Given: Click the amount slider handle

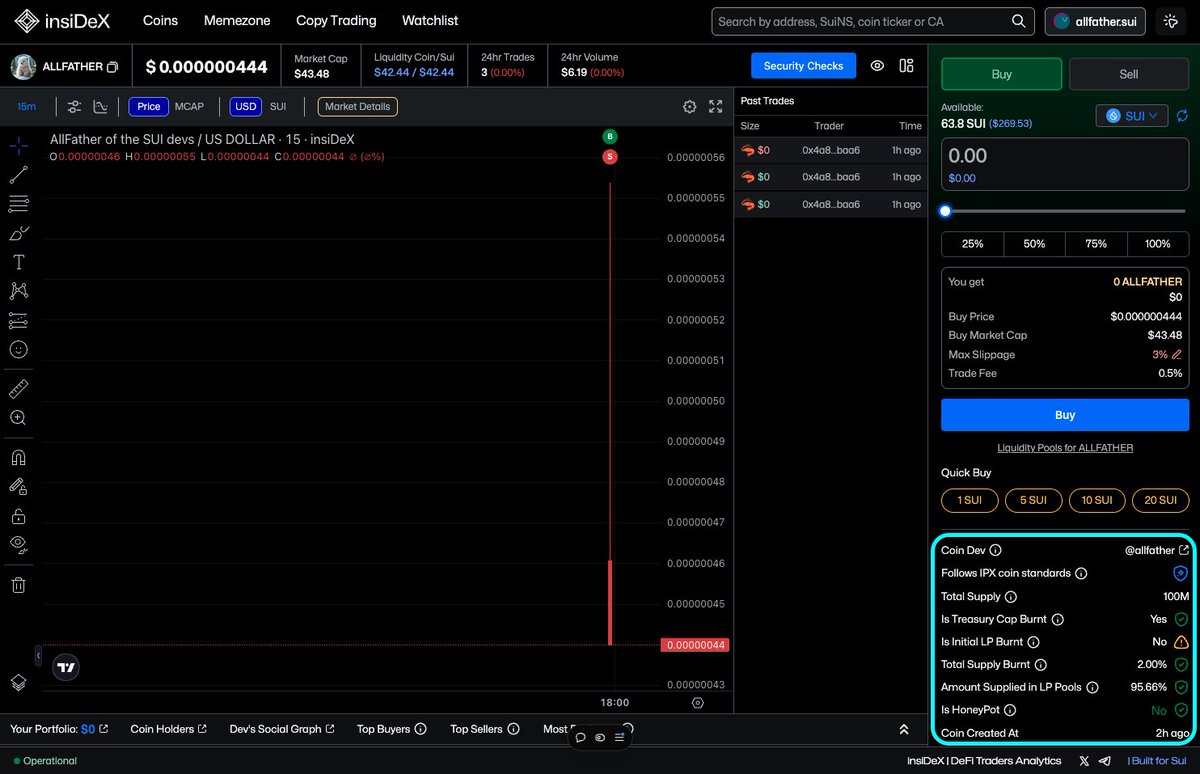Looking at the screenshot, I should [x=945, y=211].
